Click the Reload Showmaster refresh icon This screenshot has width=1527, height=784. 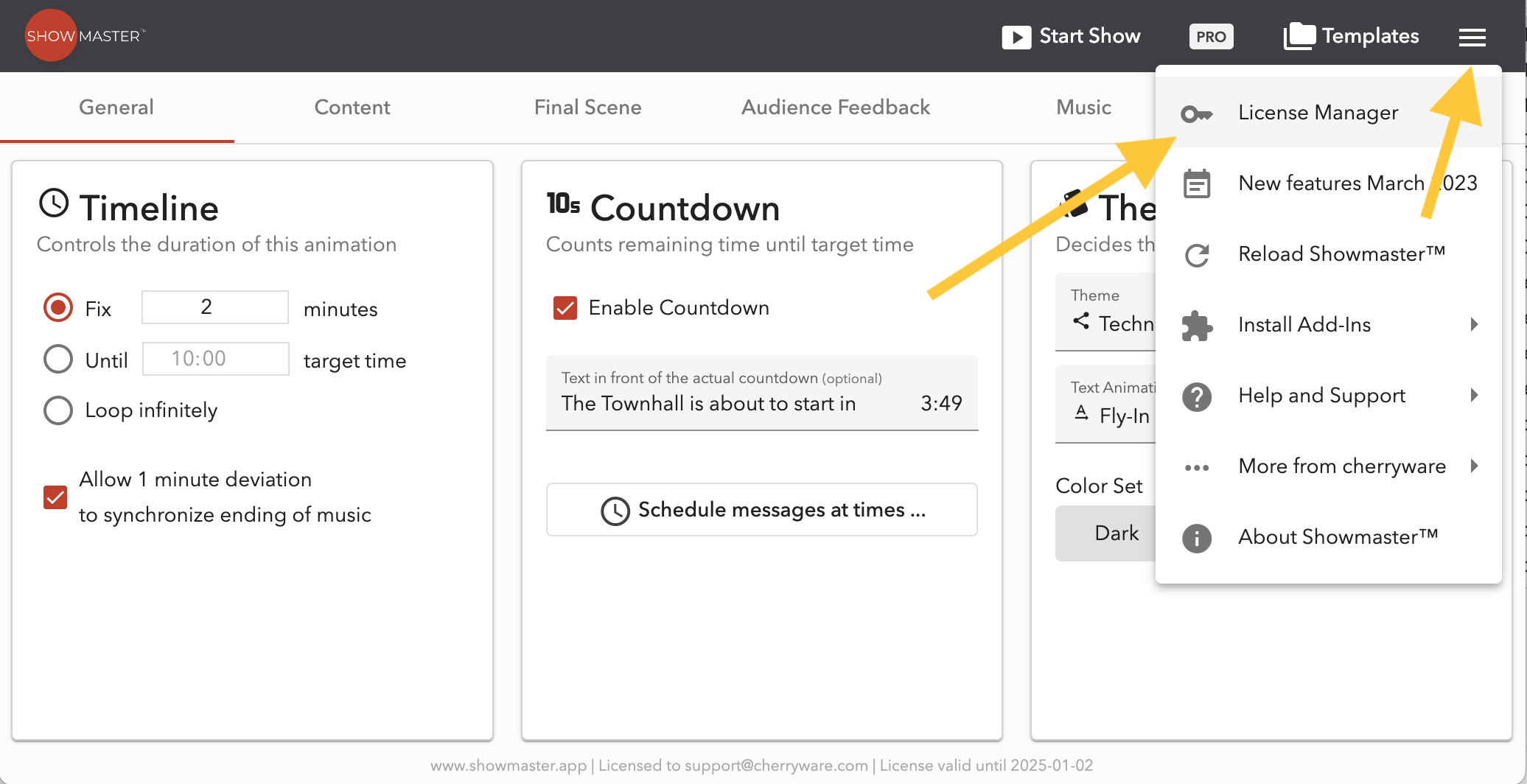(x=1196, y=255)
